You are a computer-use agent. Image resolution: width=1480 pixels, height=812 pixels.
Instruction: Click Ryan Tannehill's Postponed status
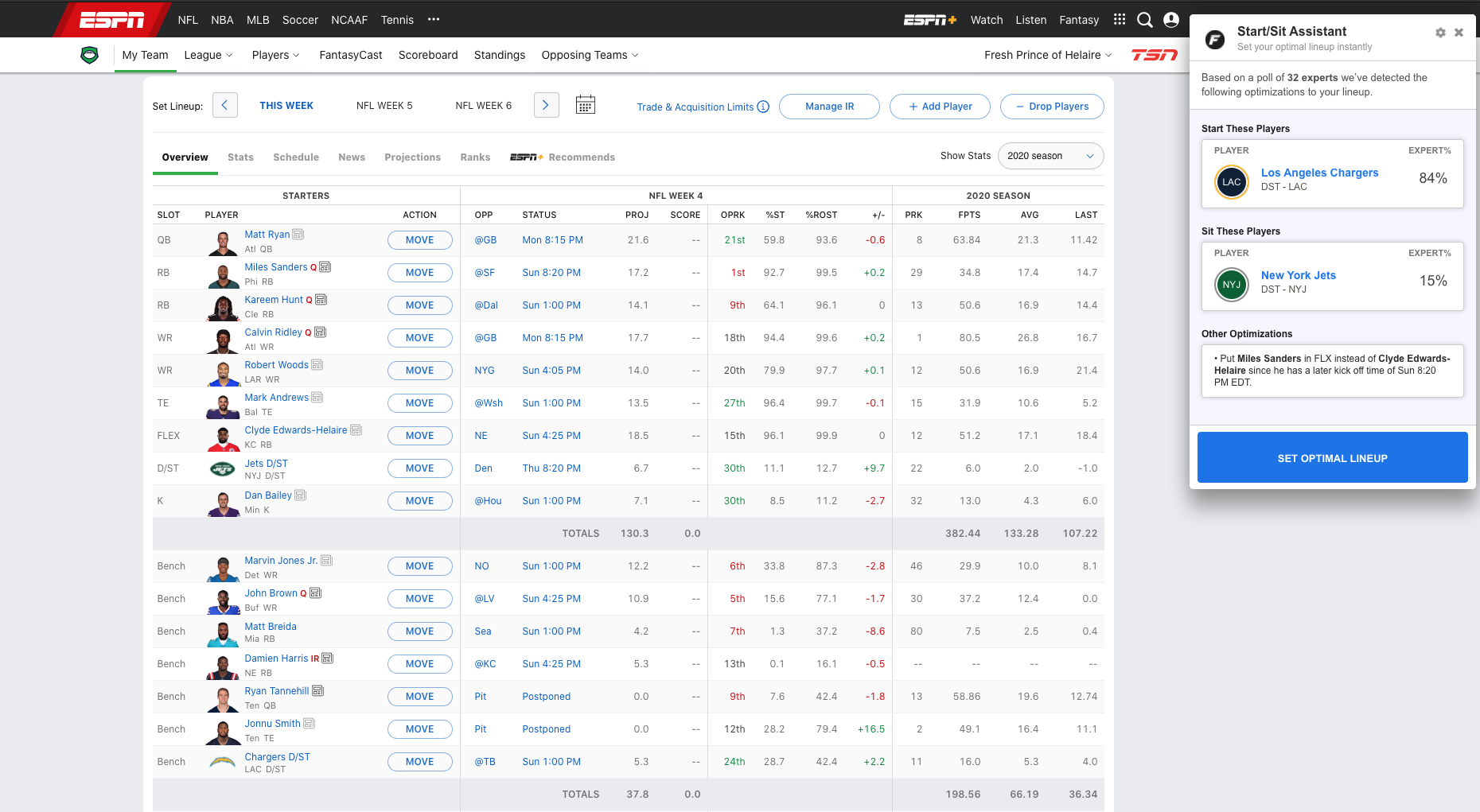[x=546, y=697]
